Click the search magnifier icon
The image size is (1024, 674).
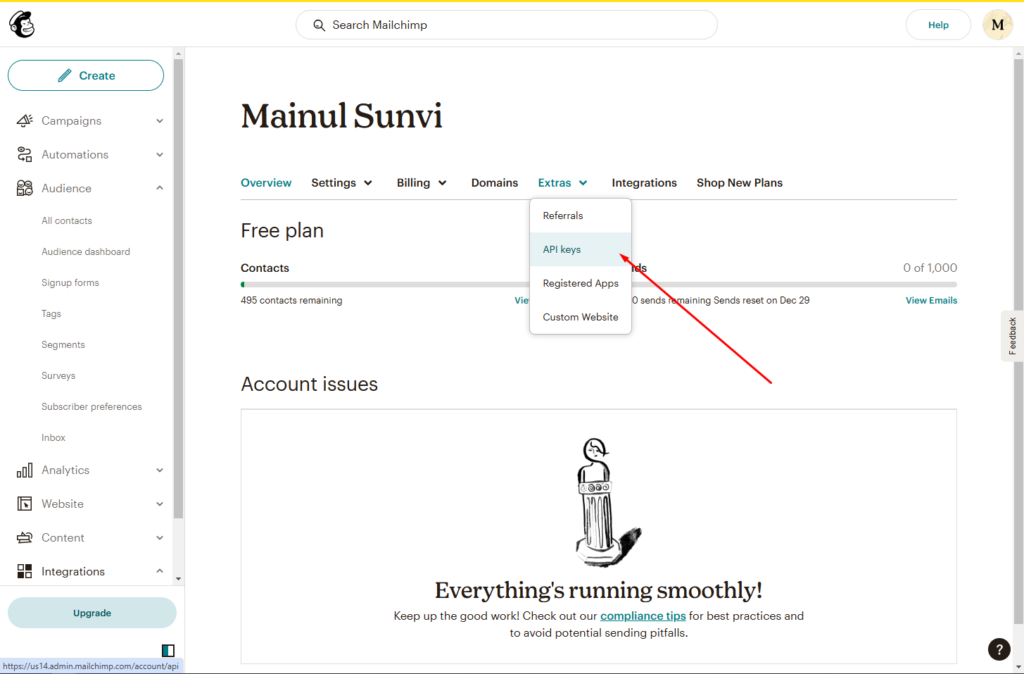point(319,25)
